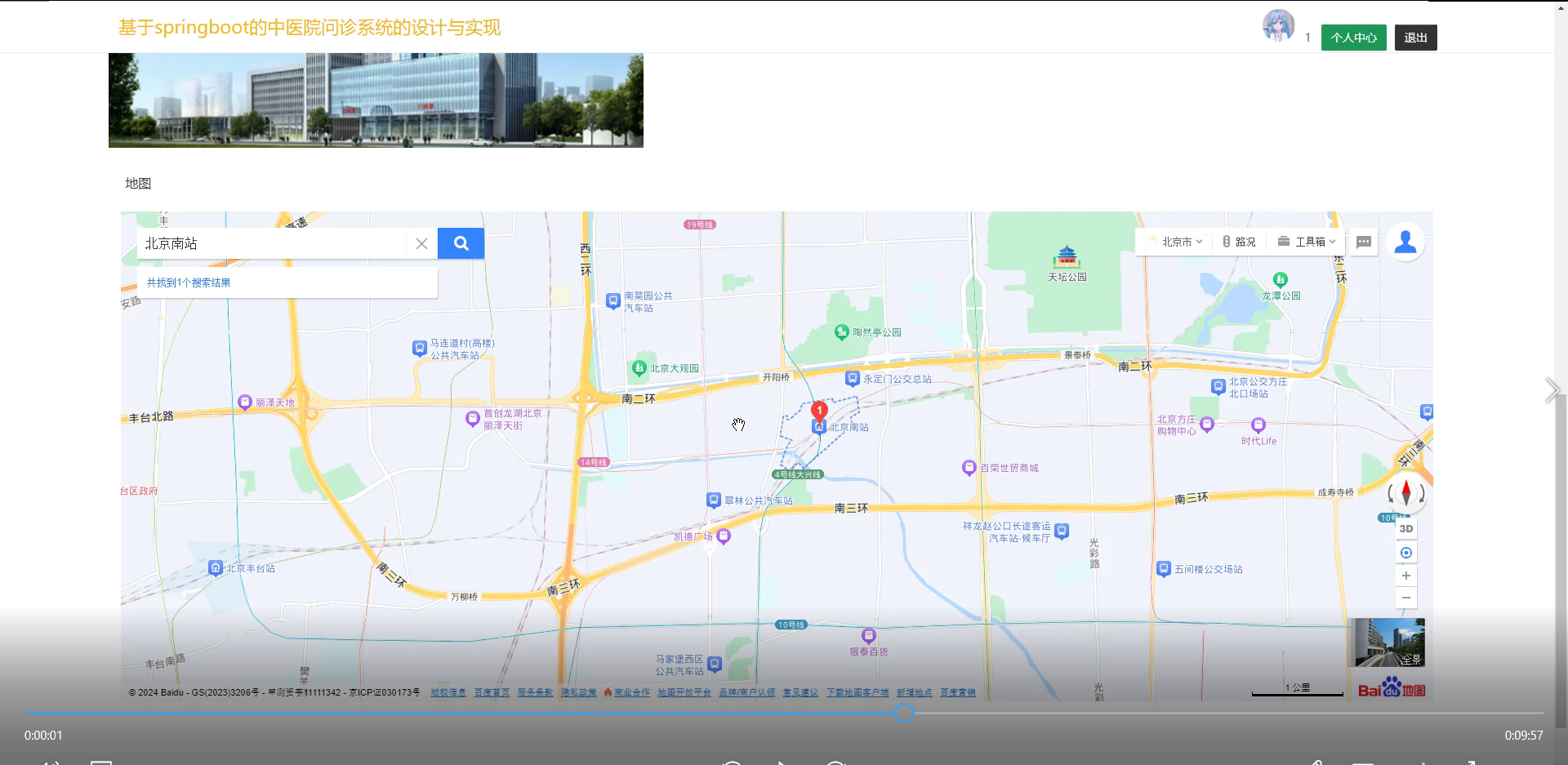Clear the 北京南站 search text with X

(421, 243)
